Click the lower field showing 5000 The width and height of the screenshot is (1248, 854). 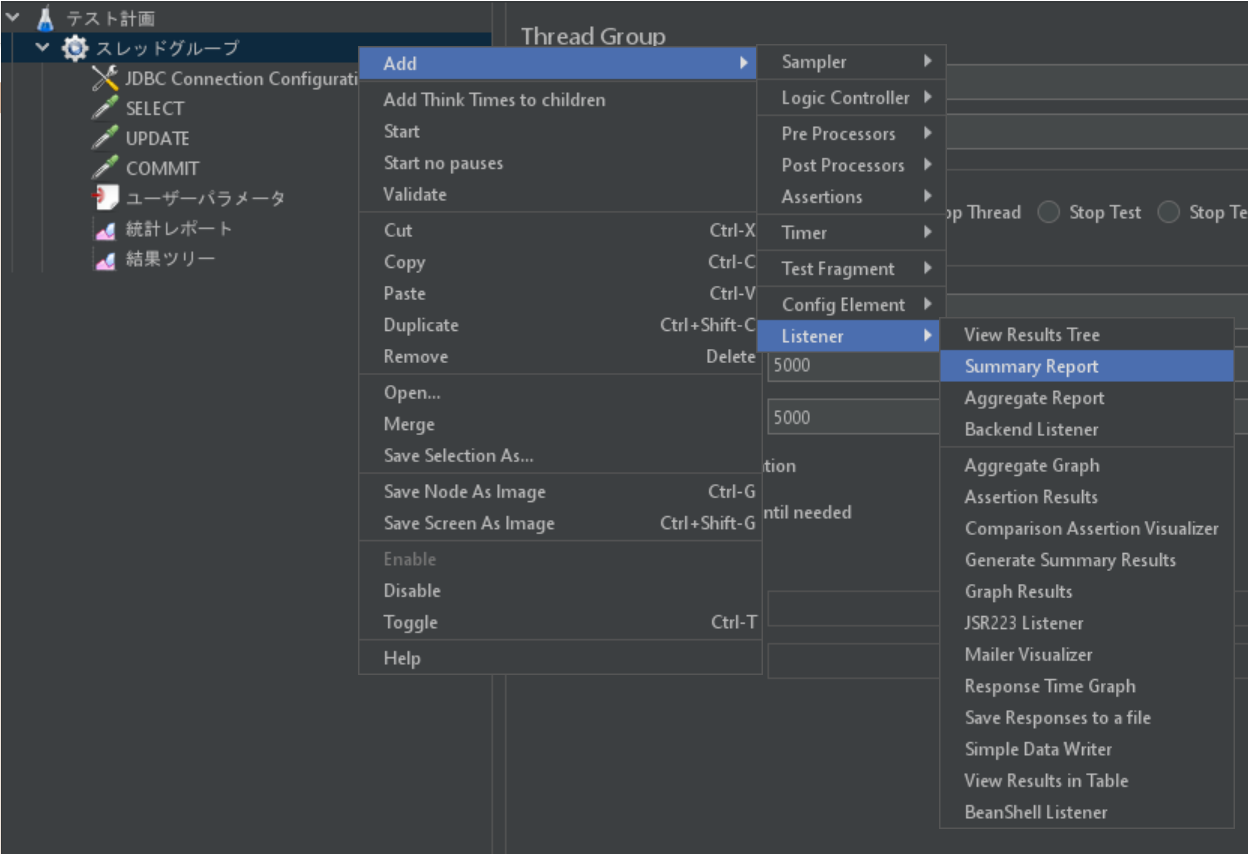pos(853,417)
